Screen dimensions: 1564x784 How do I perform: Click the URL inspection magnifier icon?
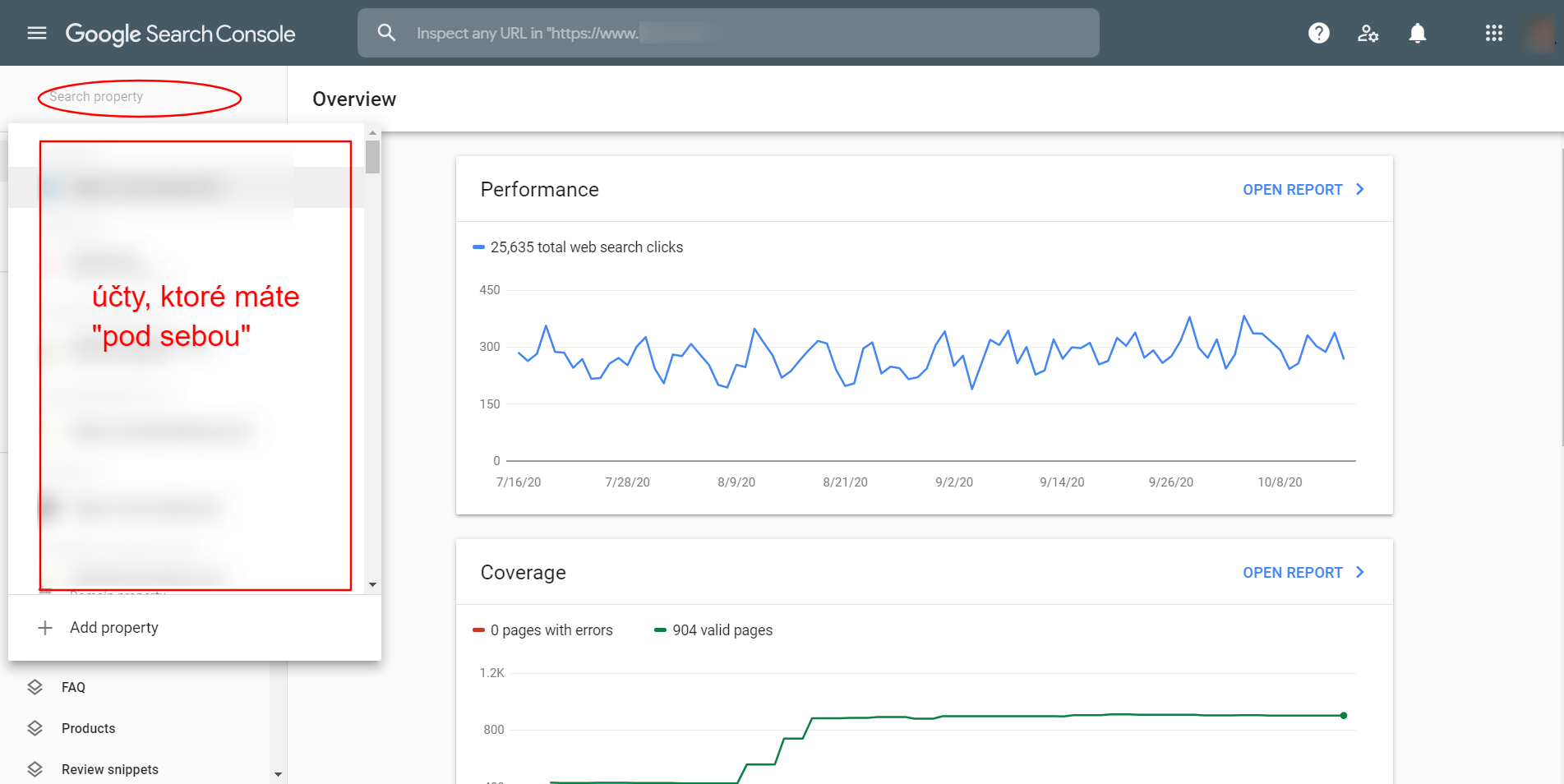tap(386, 33)
